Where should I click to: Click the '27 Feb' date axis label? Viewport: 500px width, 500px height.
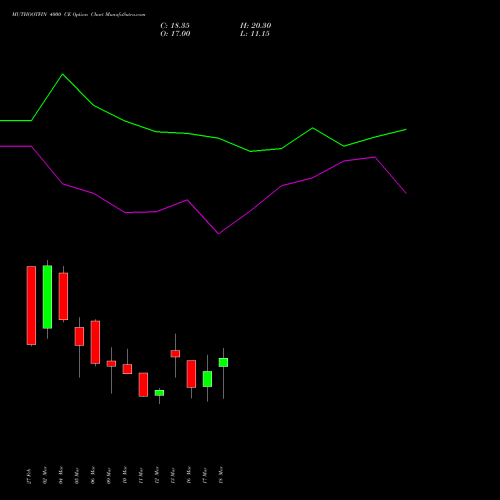[29, 476]
